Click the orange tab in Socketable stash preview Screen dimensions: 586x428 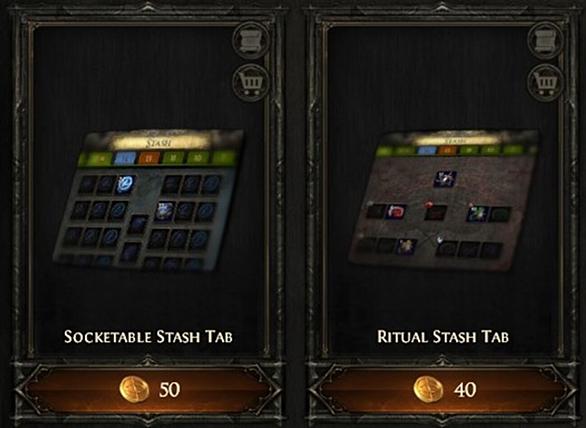[149, 158]
